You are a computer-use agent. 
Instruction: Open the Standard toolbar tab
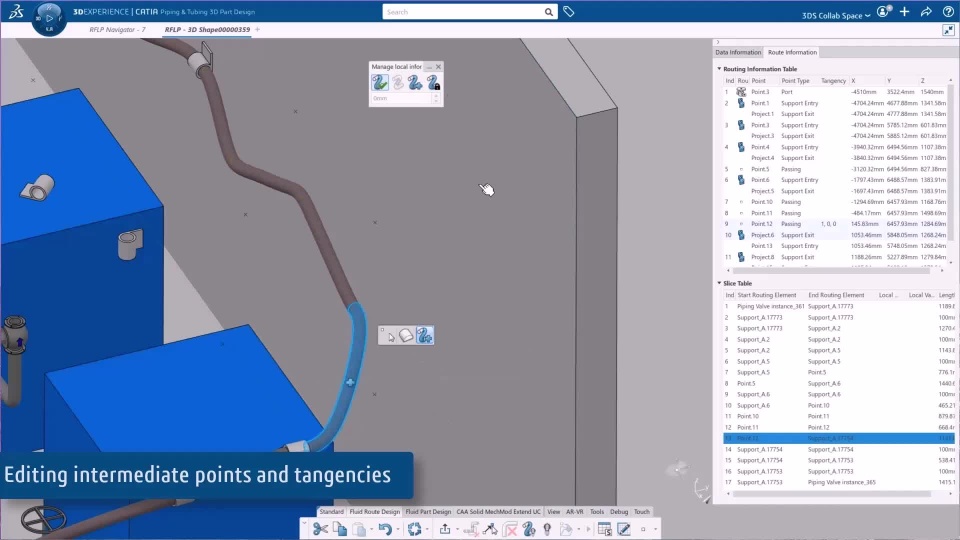pos(331,512)
